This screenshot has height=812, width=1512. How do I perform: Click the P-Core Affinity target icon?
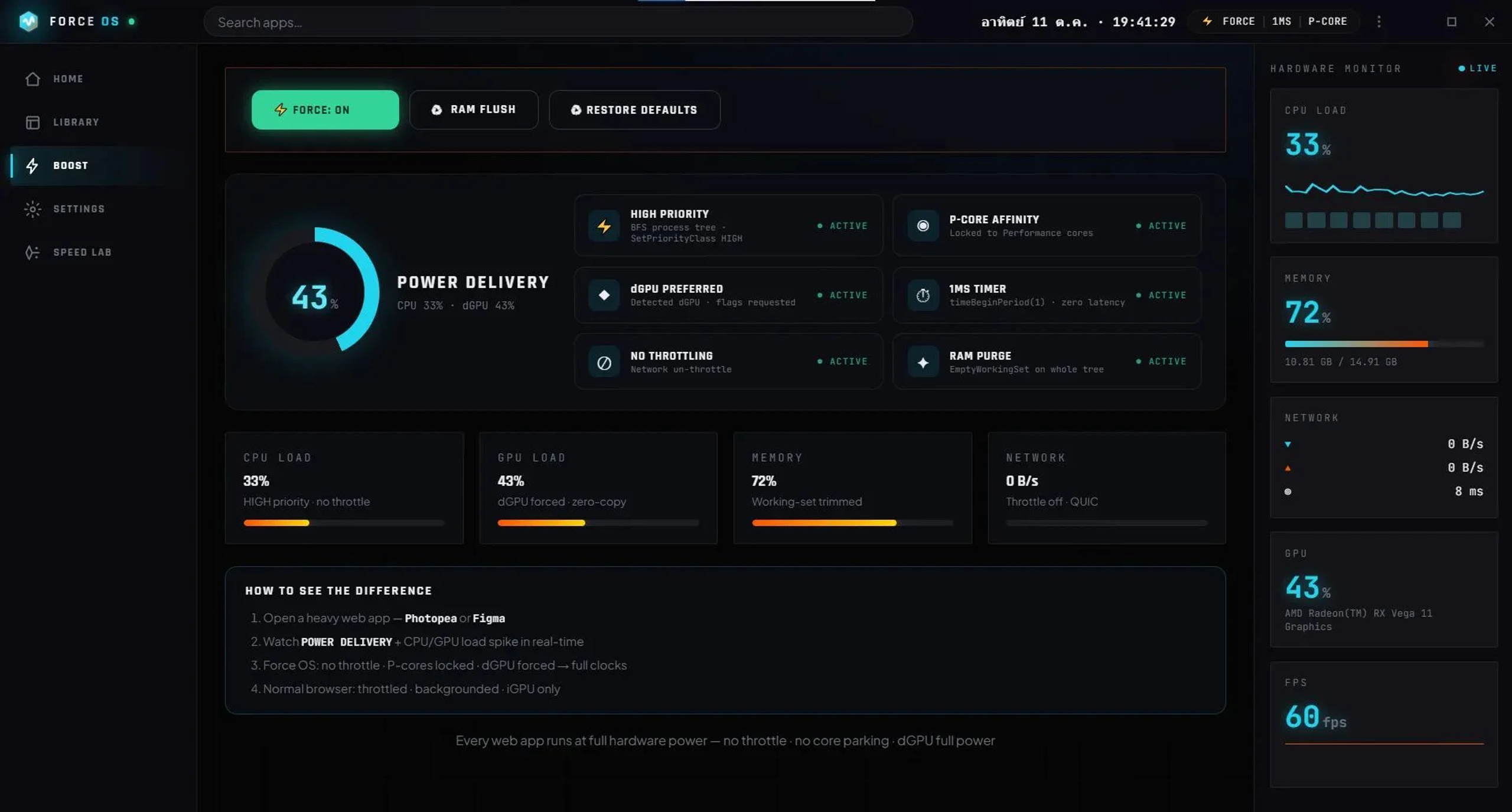tap(923, 226)
